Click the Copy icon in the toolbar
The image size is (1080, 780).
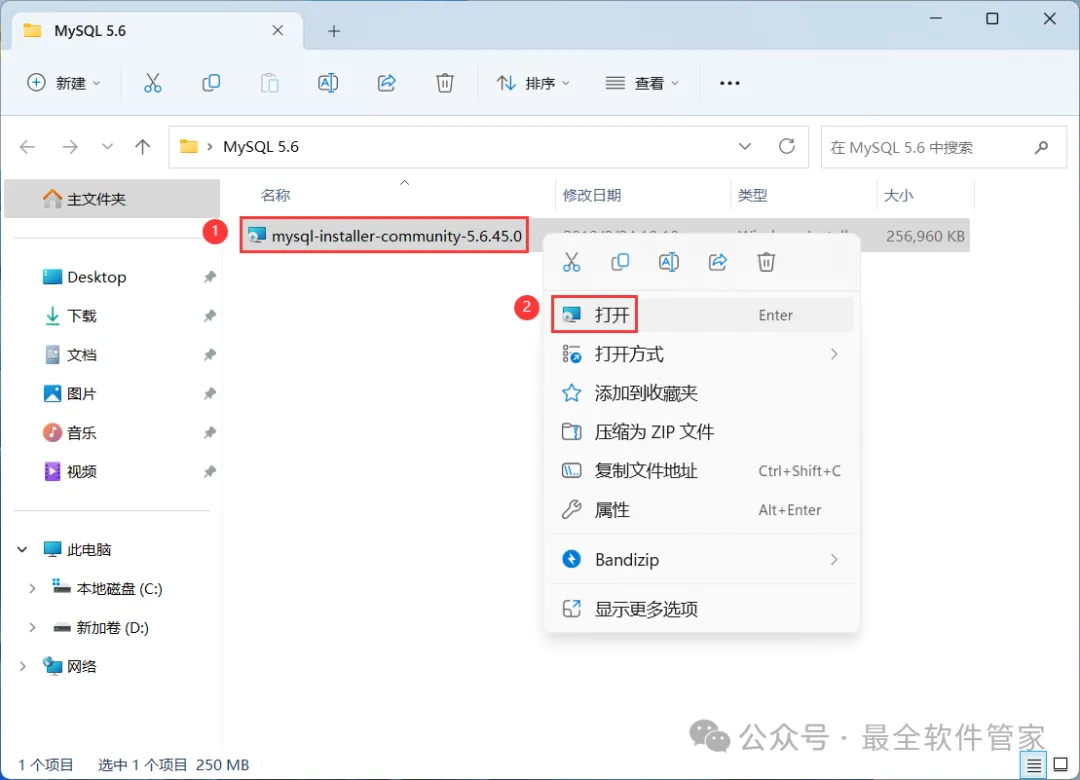click(211, 83)
